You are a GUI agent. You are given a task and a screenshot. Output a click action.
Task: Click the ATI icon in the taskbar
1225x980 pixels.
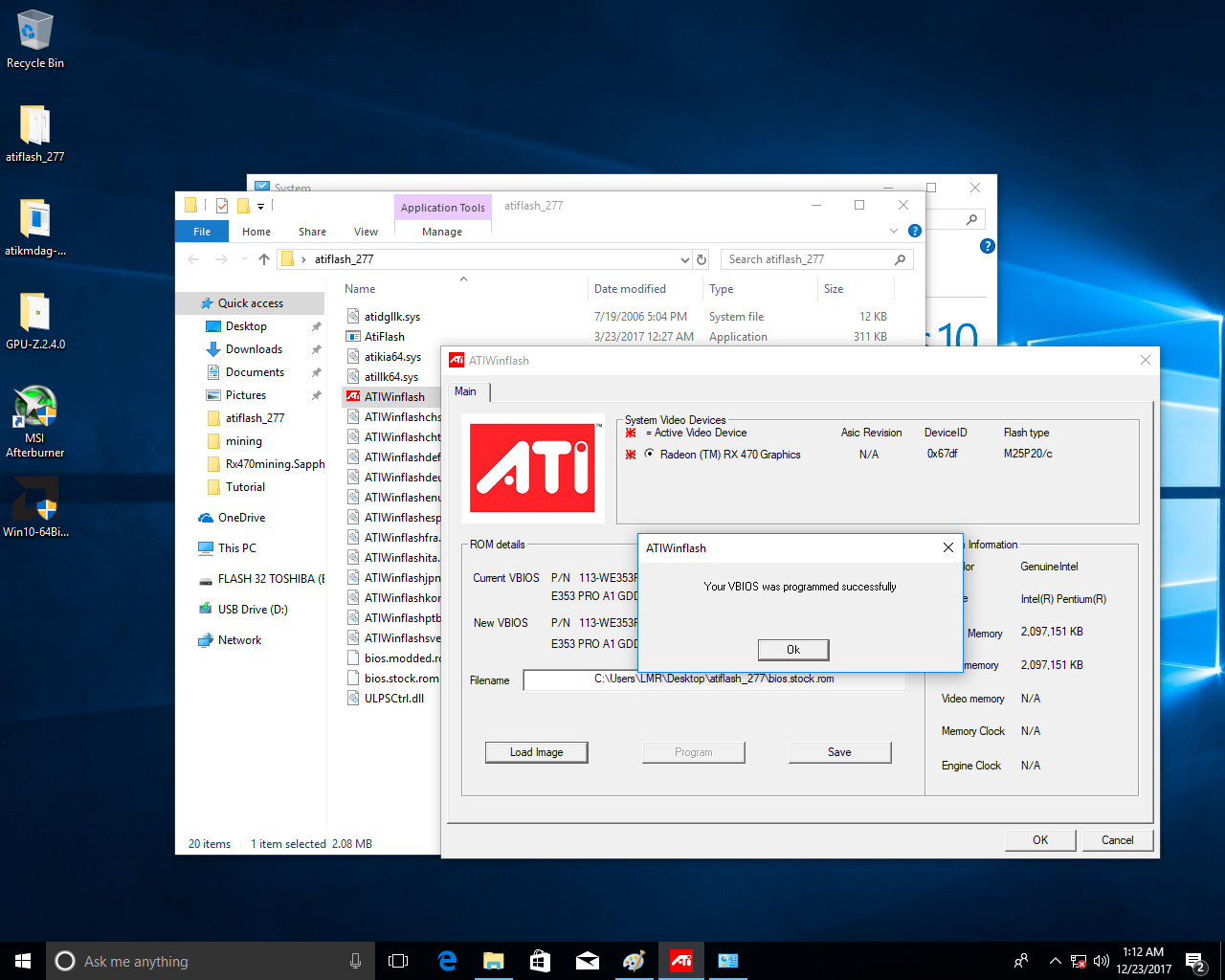681,961
